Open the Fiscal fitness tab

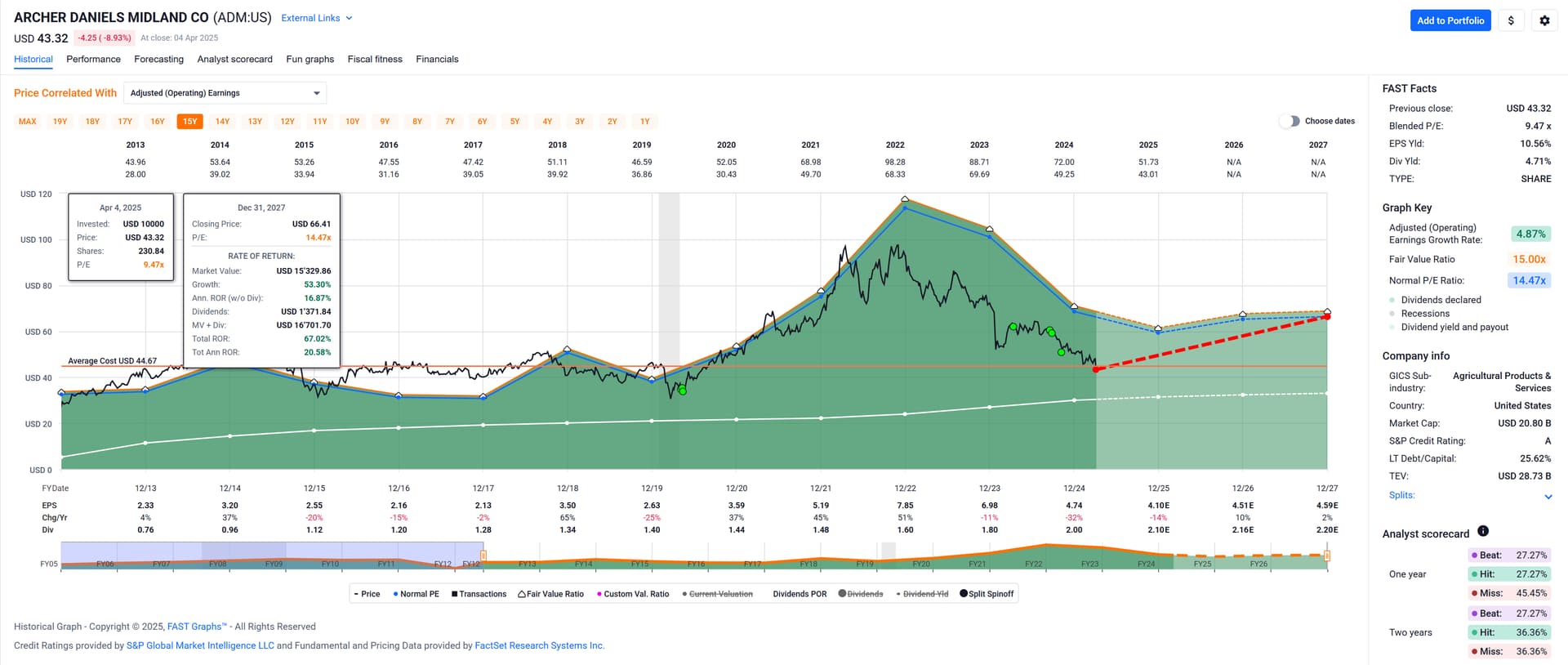375,59
